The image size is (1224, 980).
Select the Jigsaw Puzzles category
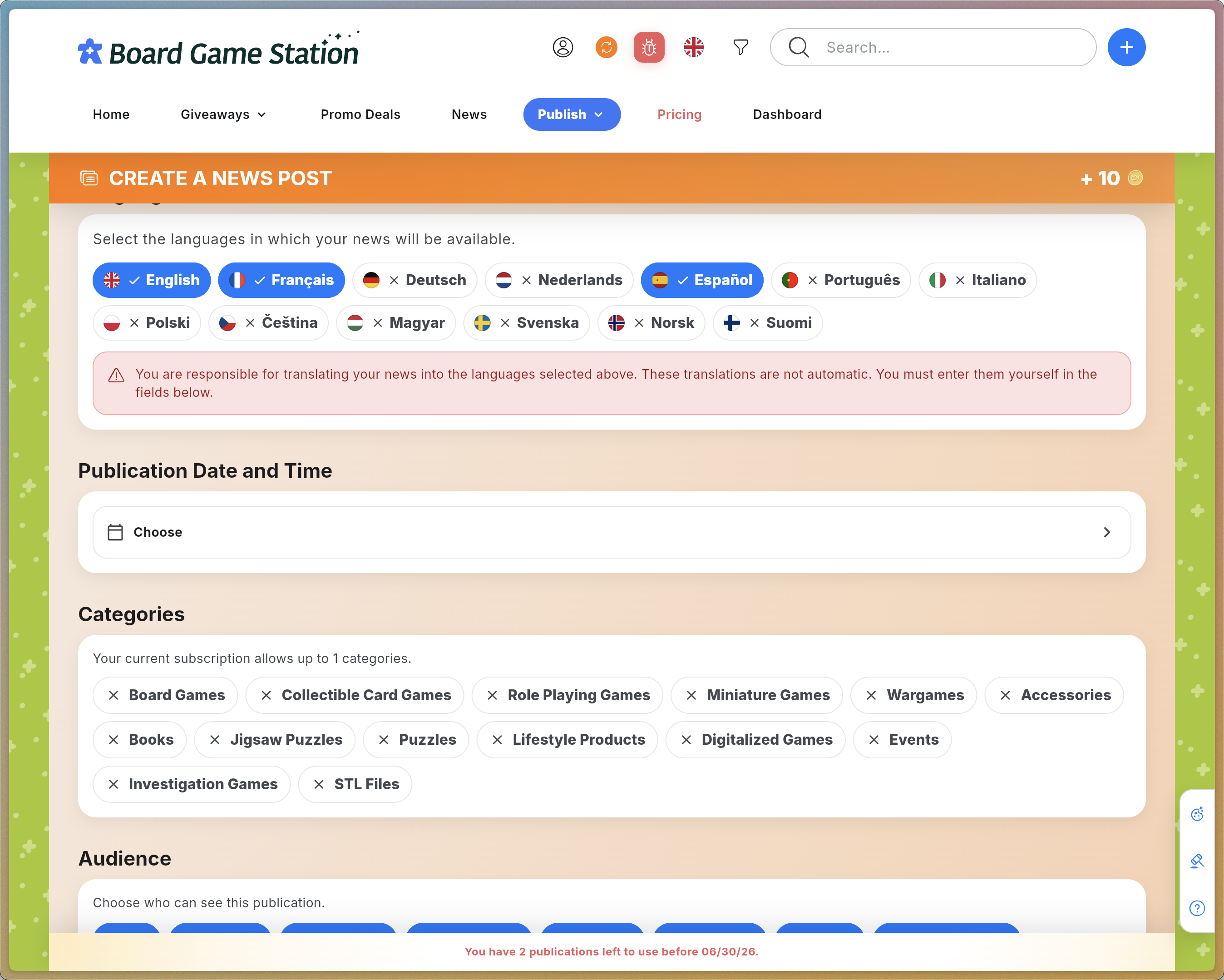(275, 739)
